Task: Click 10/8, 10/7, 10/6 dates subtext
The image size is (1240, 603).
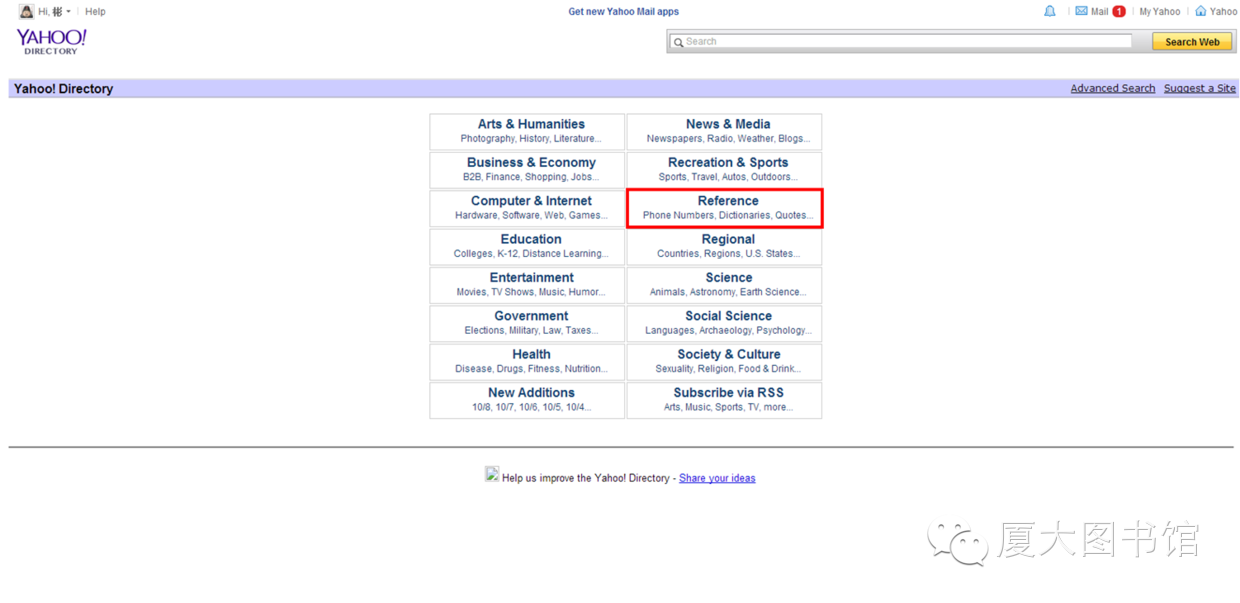Action: [531, 407]
